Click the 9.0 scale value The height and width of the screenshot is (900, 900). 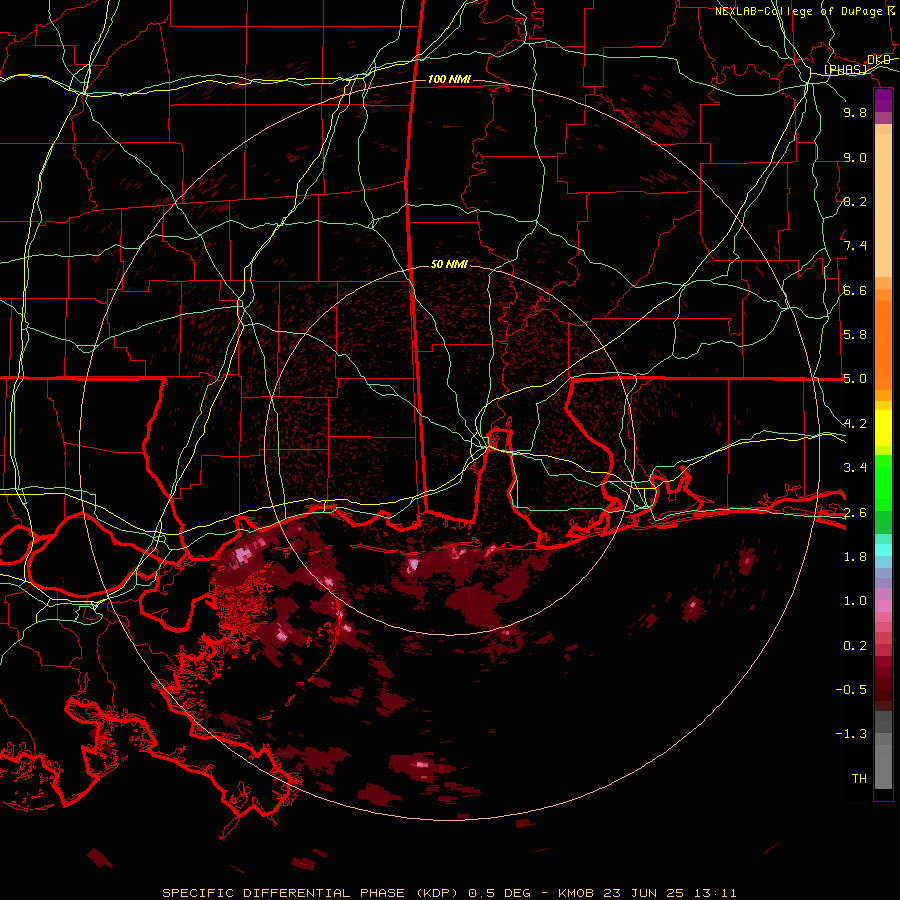(x=855, y=157)
